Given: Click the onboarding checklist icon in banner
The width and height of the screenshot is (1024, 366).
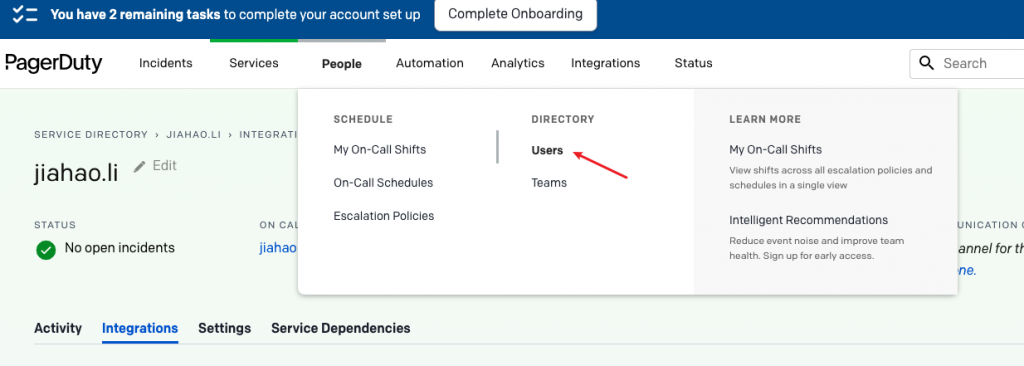Looking at the screenshot, I should [25, 14].
